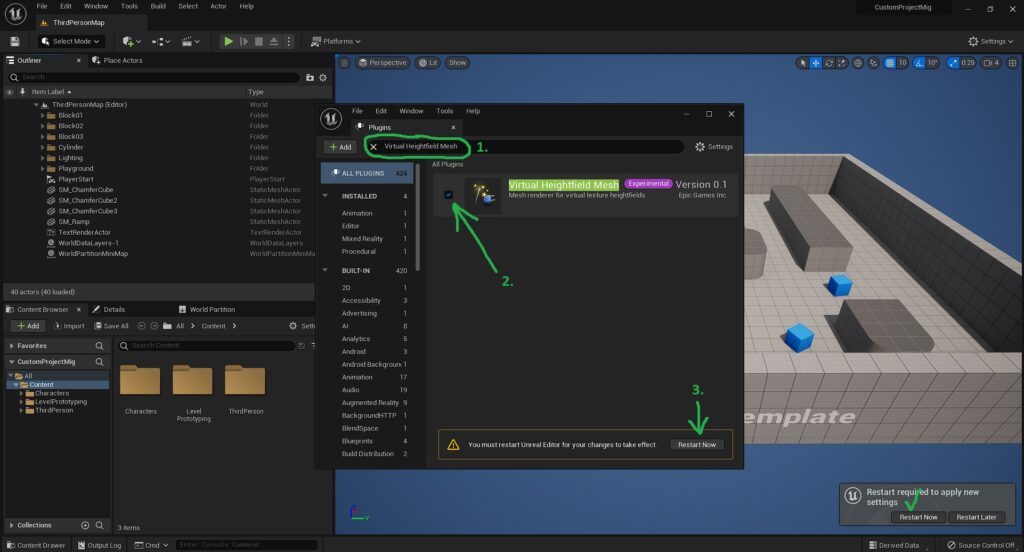Uncheck the Virtual Heightfield Mesh plugin checkbox
The image size is (1024, 552).
[448, 194]
